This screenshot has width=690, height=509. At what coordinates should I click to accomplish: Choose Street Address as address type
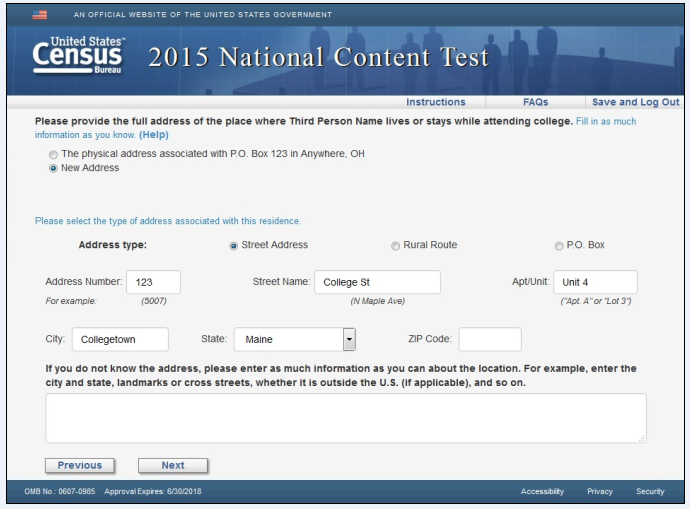point(234,246)
